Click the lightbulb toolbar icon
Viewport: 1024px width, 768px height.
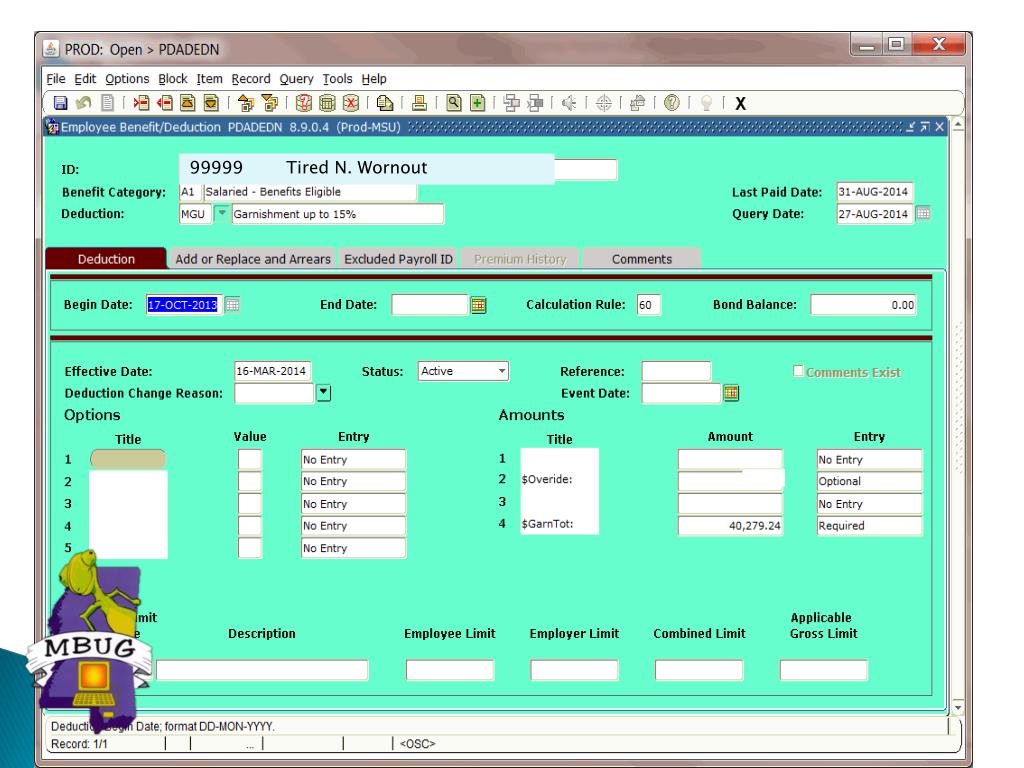(x=706, y=103)
